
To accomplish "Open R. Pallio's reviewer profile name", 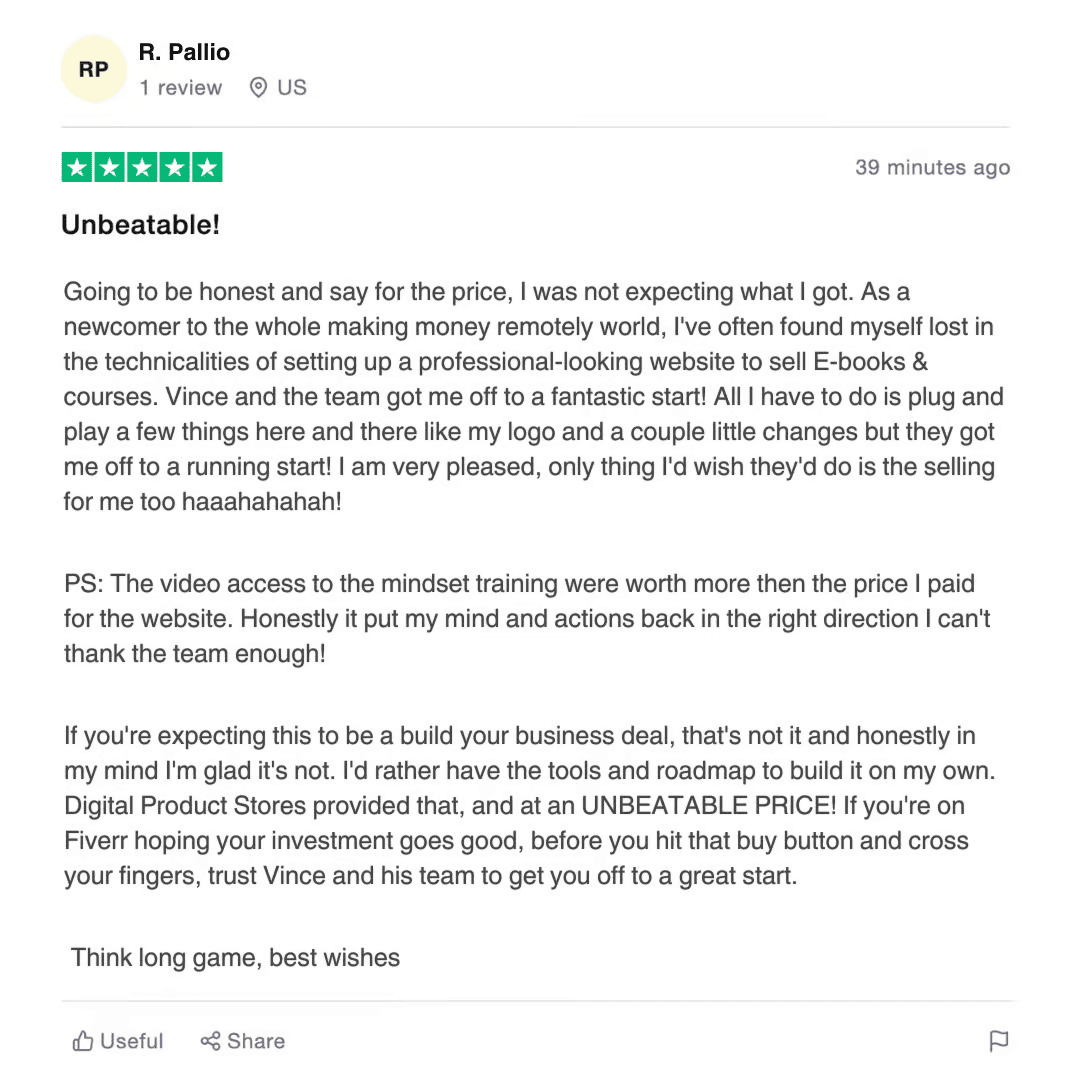I will [x=184, y=52].
